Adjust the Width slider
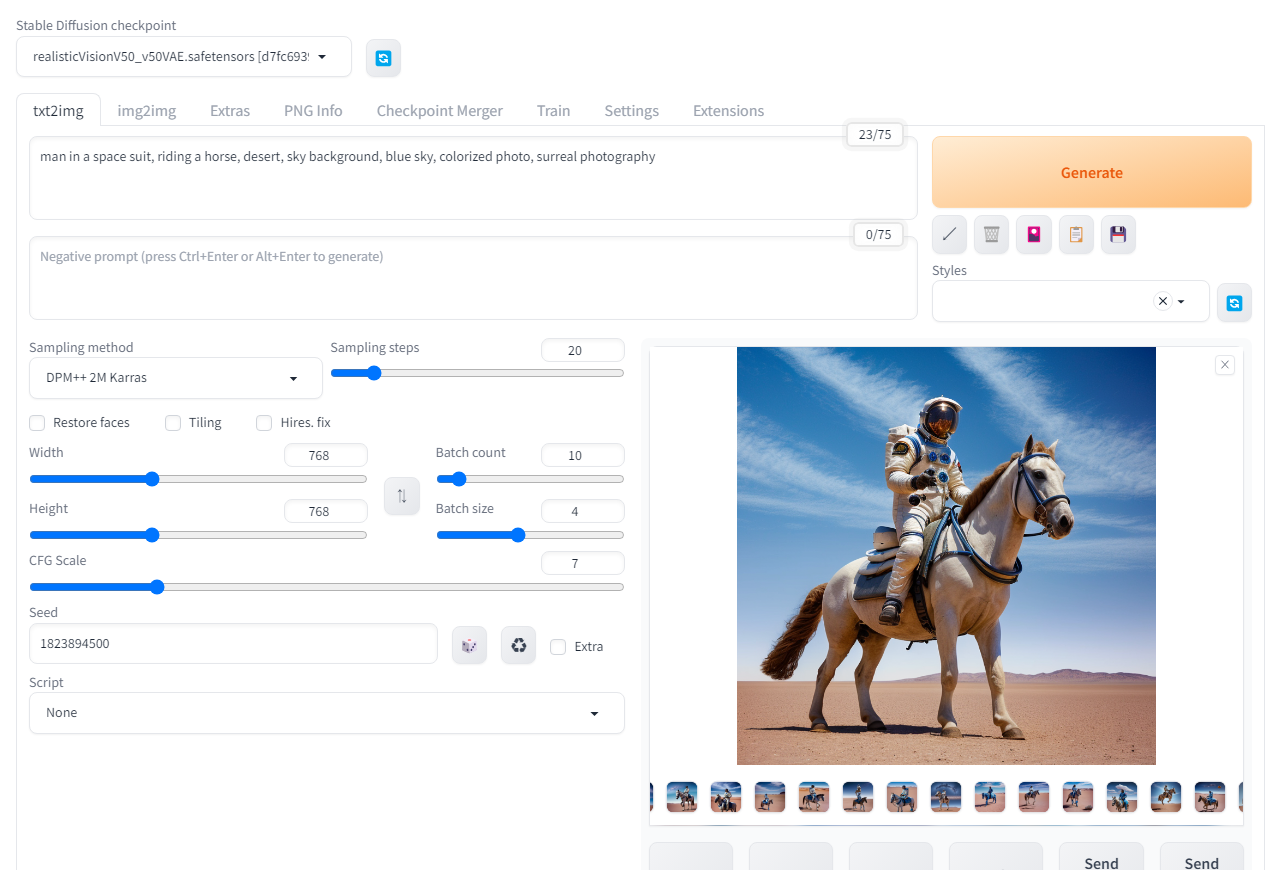This screenshot has height=870, width=1281. pyautogui.click(x=198, y=479)
